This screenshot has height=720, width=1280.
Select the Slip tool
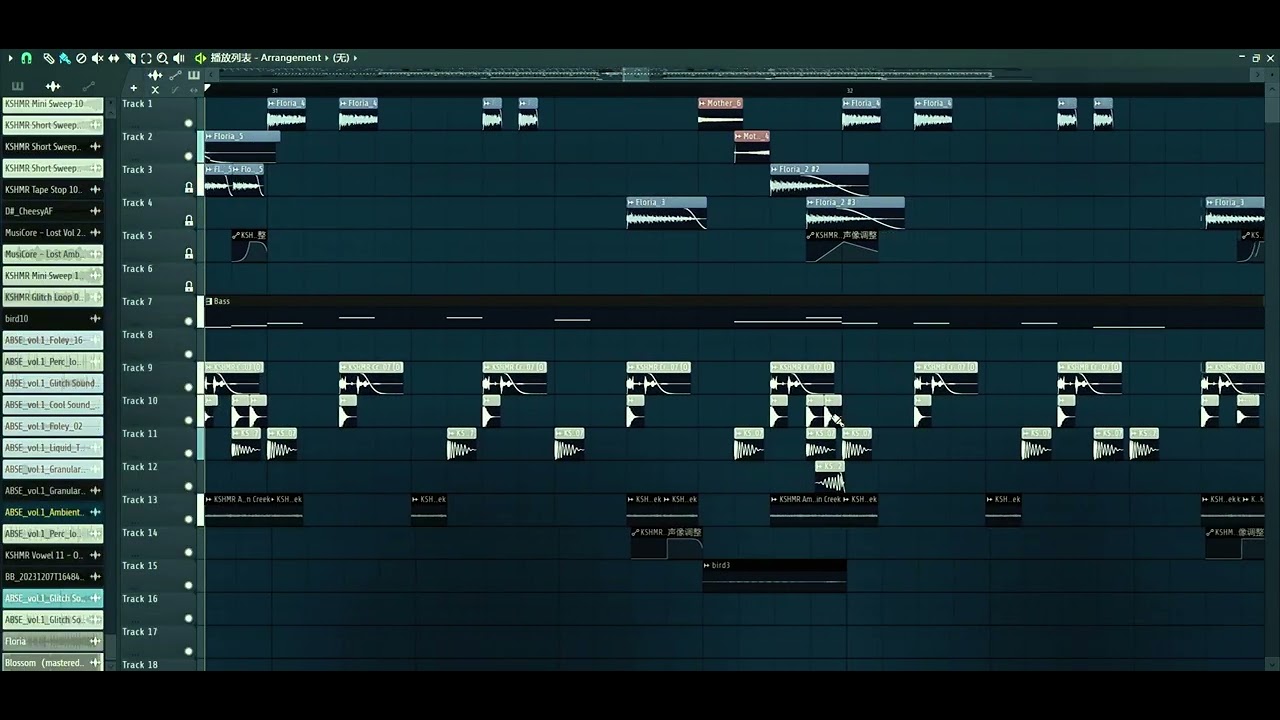(113, 58)
